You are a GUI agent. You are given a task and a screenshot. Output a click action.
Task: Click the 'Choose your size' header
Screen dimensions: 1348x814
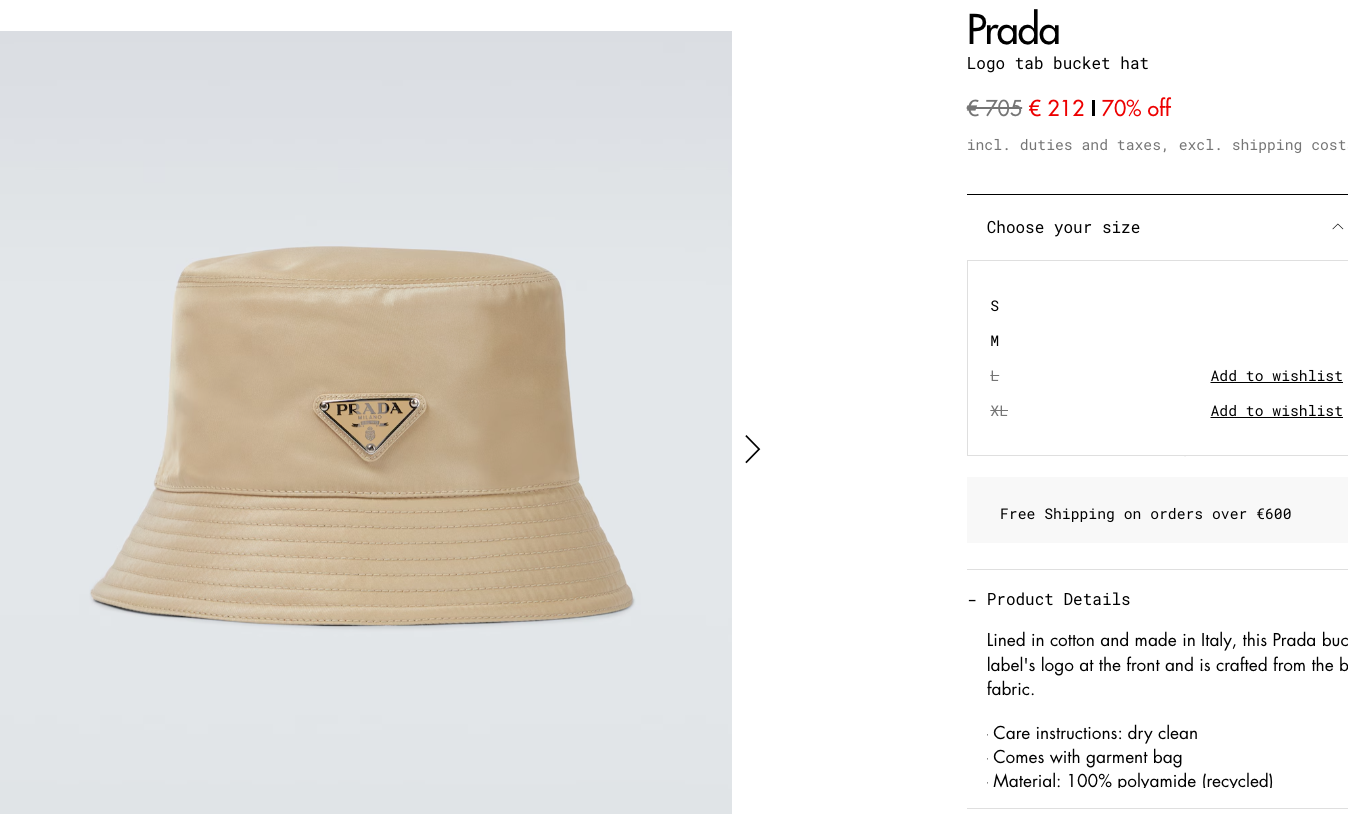(1063, 227)
